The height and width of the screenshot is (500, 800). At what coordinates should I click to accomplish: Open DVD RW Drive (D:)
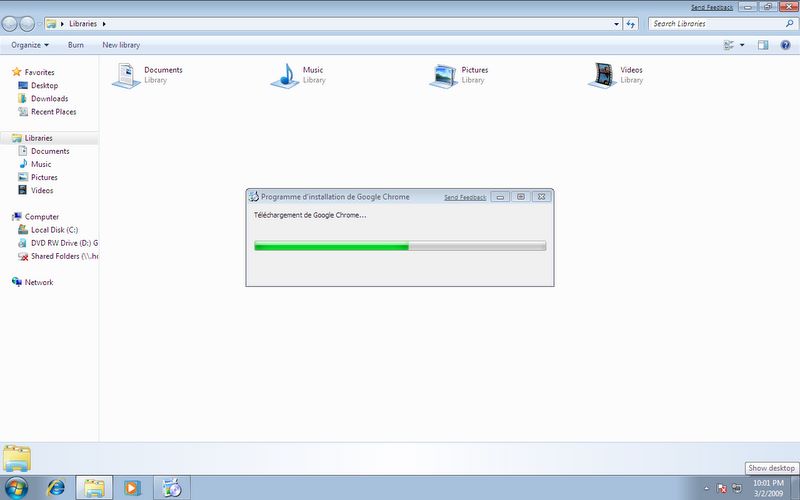pos(64,243)
